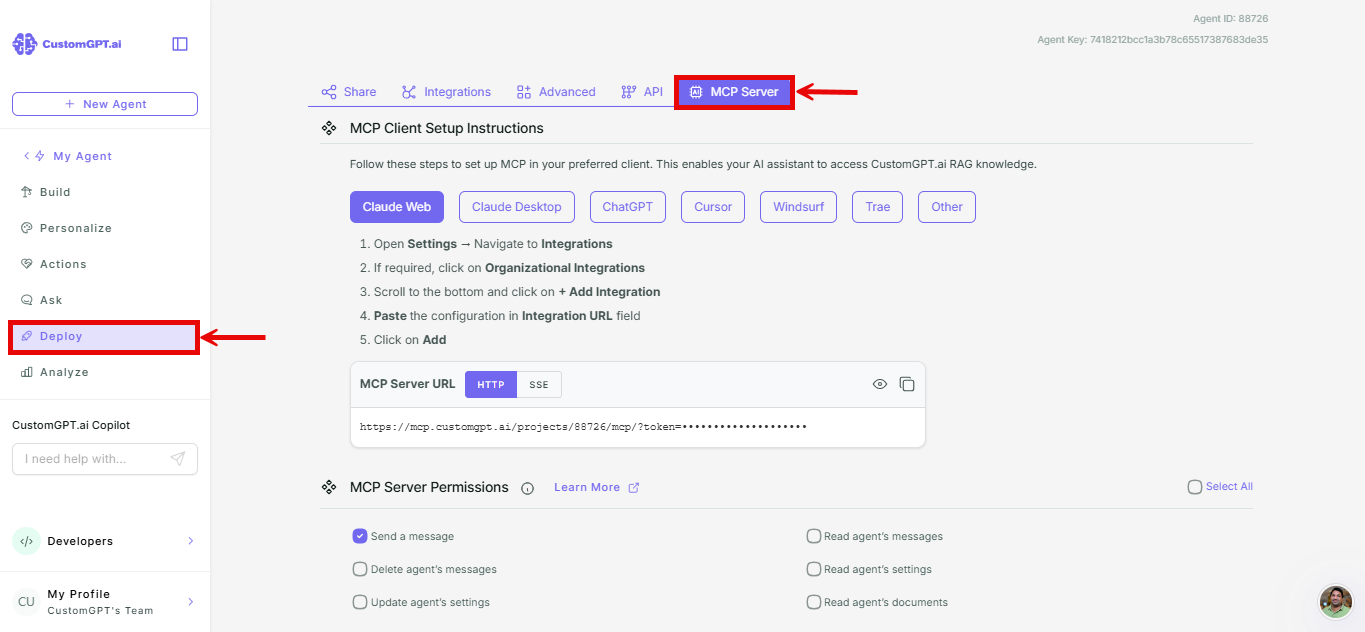
Task: Open the Share tab
Action: 349,92
